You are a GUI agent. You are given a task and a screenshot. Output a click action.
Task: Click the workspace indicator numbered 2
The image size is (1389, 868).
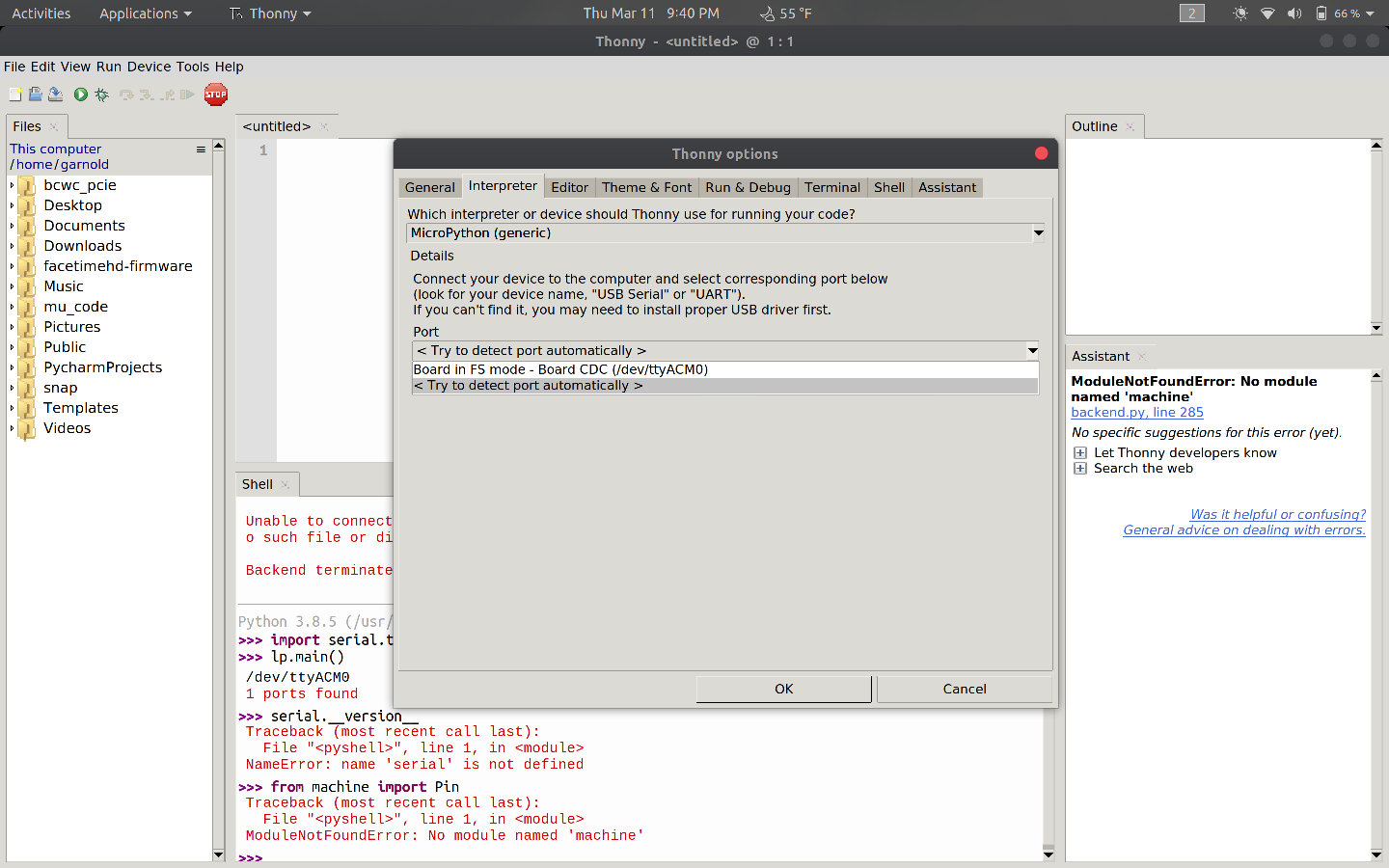click(x=1192, y=14)
